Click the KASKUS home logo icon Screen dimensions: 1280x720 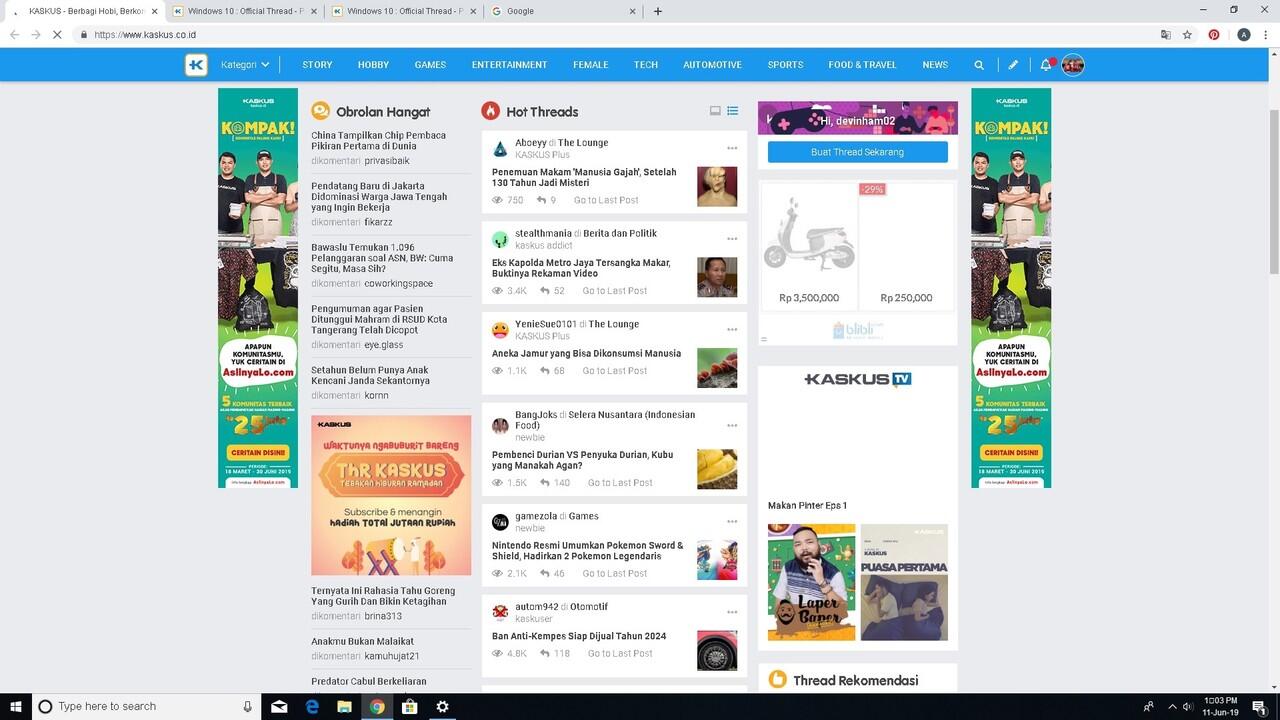(196, 65)
